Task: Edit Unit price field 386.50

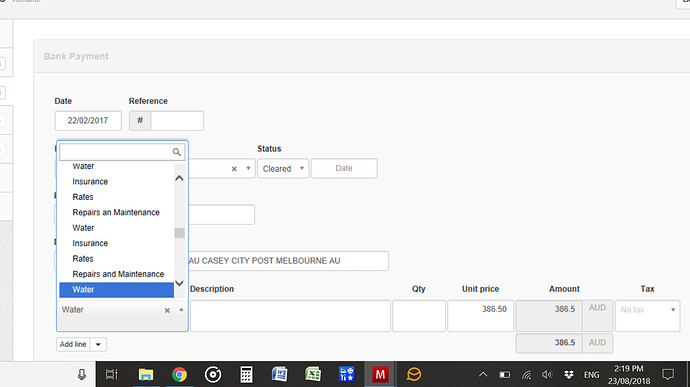Action: point(481,316)
